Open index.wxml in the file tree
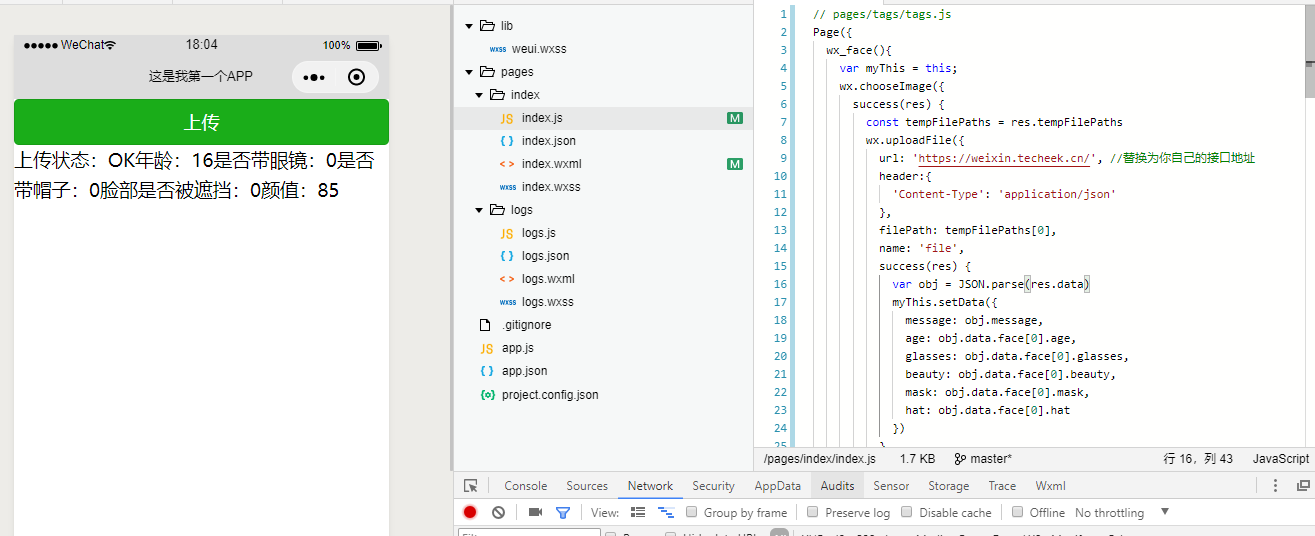 tap(551, 164)
